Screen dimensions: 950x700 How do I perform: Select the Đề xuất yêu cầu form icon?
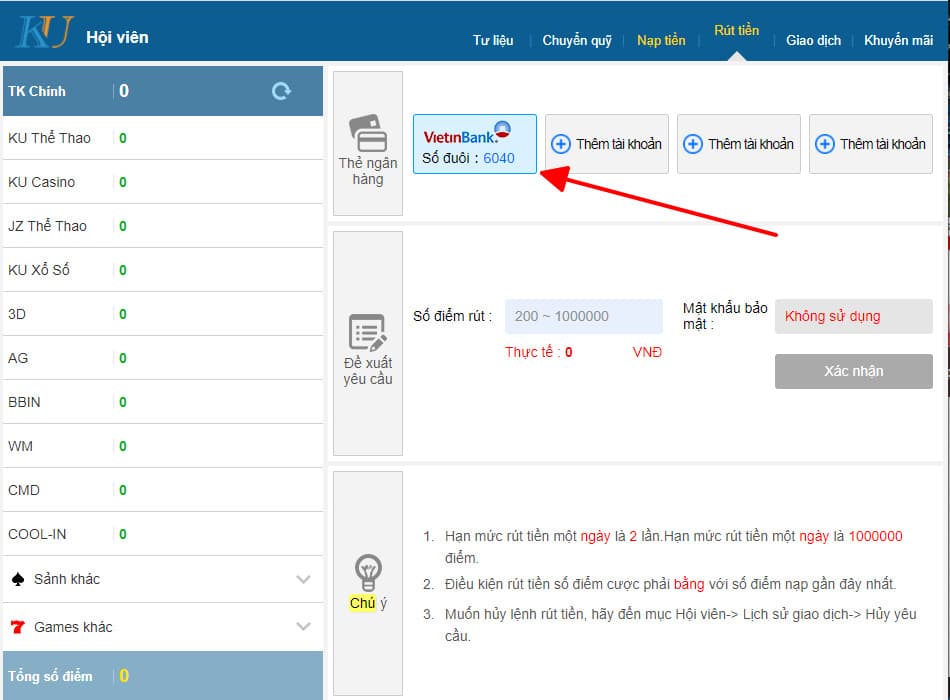367,330
